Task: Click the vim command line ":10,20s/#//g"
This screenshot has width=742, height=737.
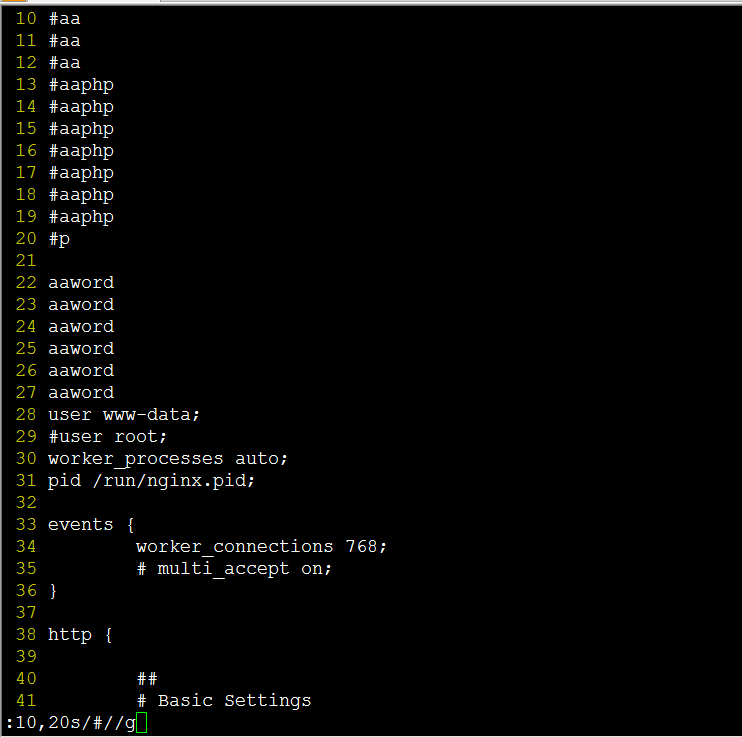Action: 71,723
